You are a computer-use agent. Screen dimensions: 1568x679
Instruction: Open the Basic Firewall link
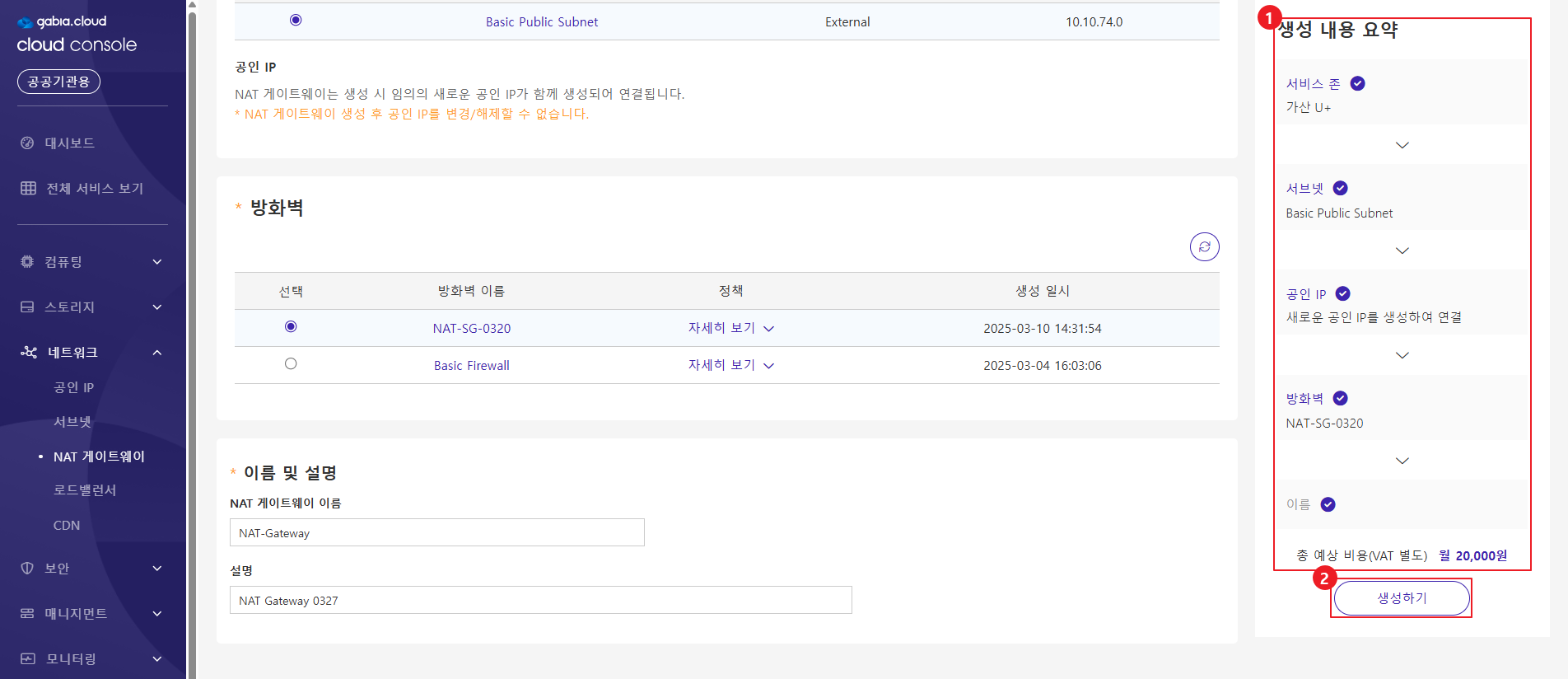coord(471,366)
